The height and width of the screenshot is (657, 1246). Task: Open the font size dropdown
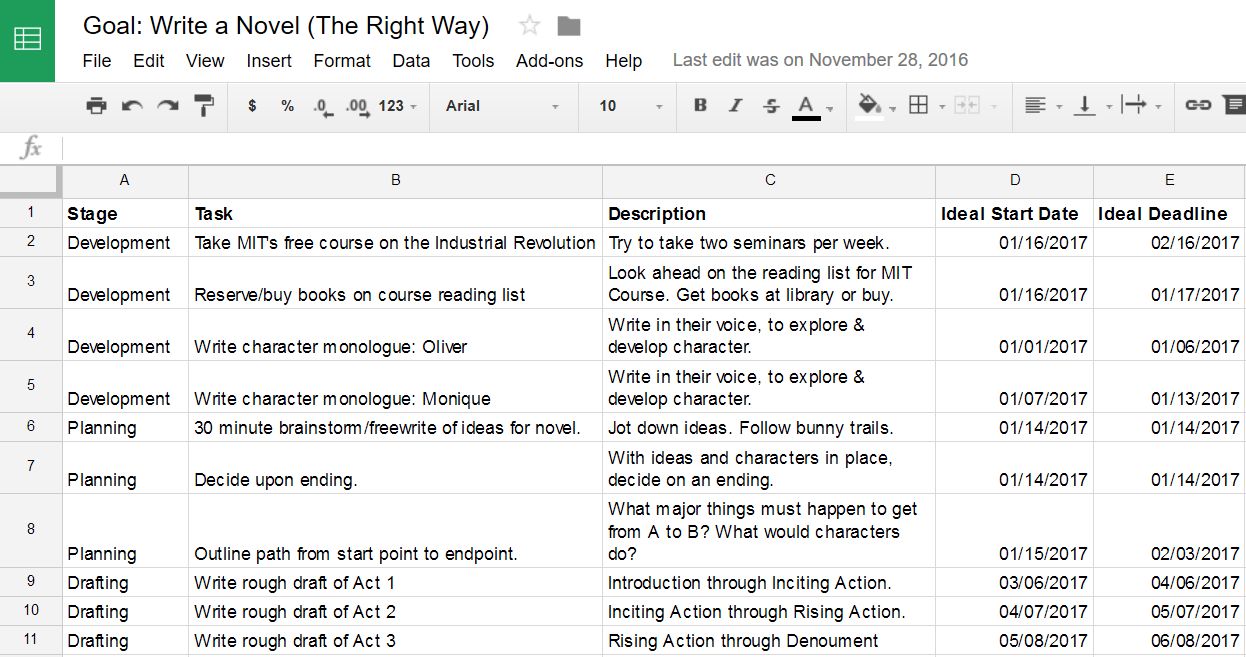pos(630,106)
